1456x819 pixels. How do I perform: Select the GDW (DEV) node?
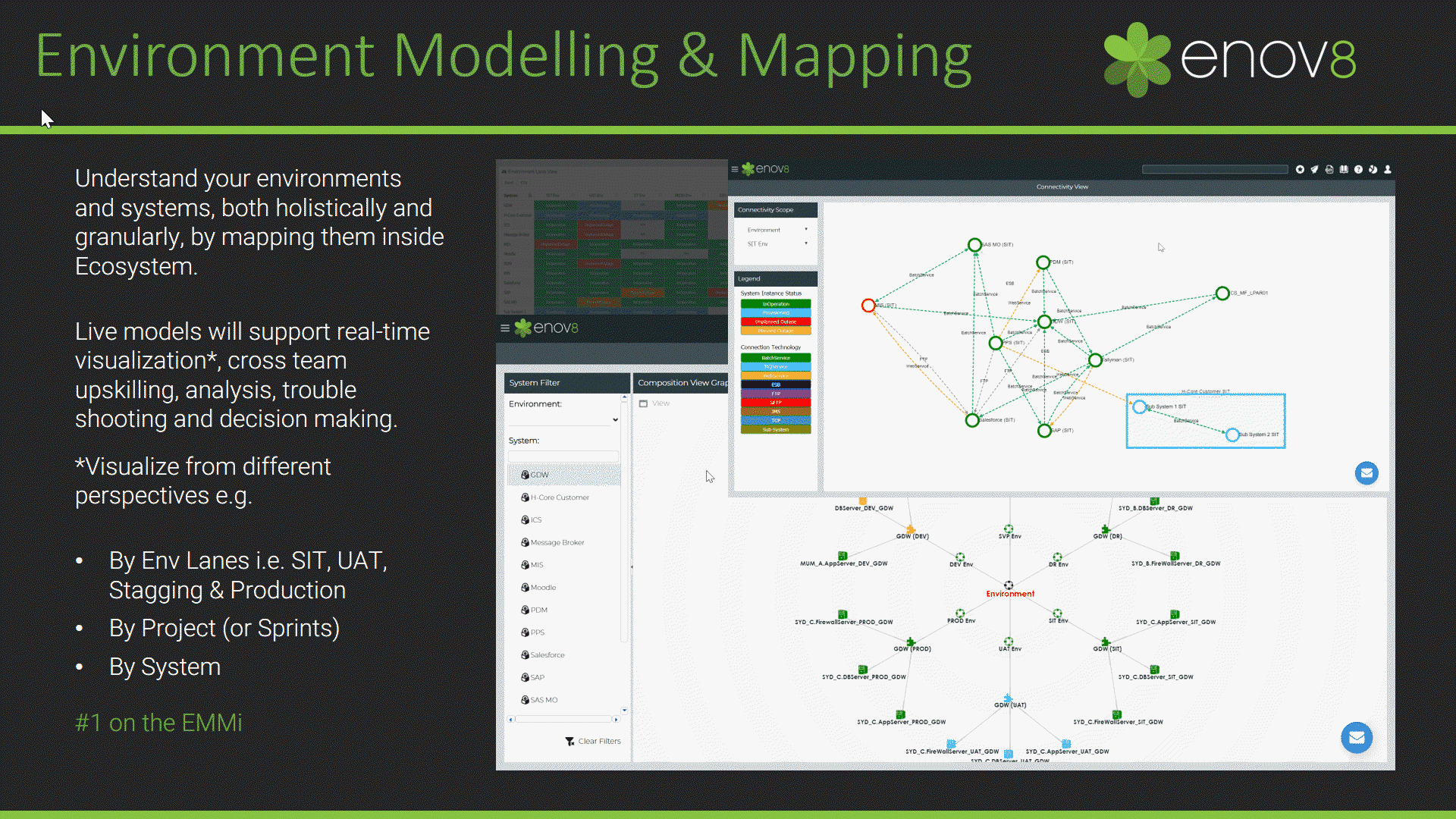911,529
